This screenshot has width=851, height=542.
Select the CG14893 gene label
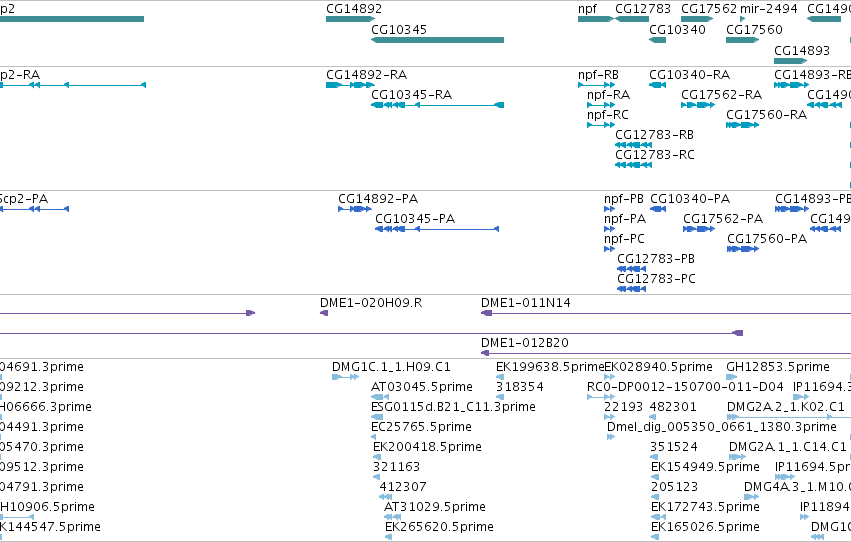802,50
